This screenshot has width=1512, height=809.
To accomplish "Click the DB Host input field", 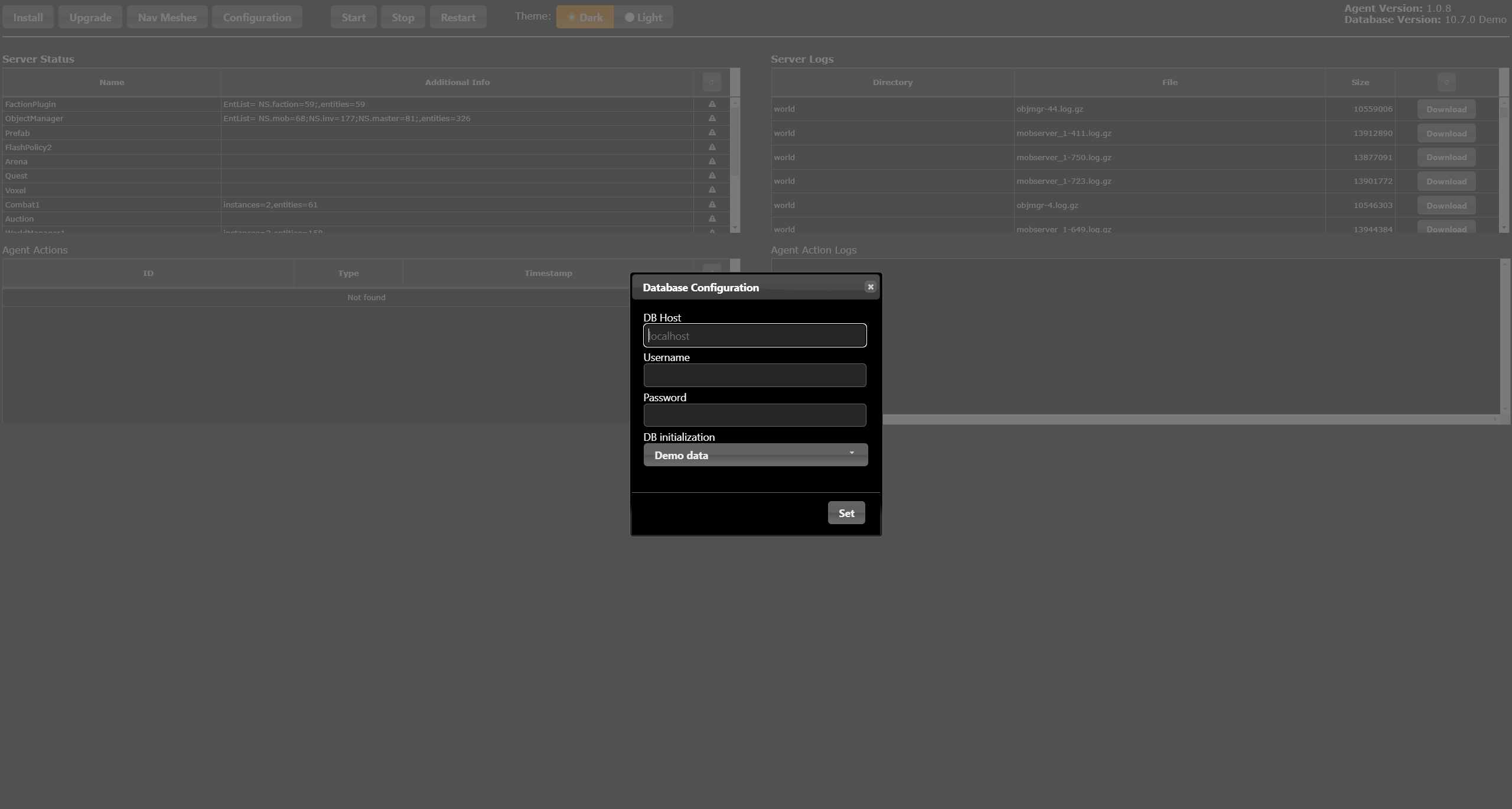I will 755,336.
